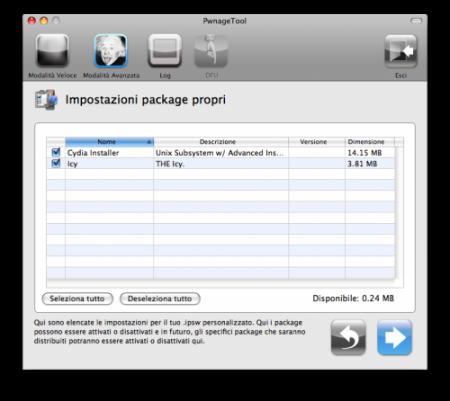Click the Seleziona tutto button

click(x=77, y=298)
